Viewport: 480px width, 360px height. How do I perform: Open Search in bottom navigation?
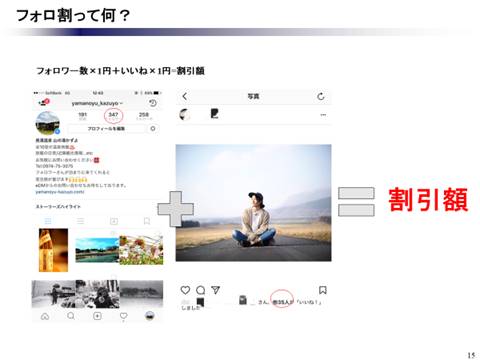point(71,316)
